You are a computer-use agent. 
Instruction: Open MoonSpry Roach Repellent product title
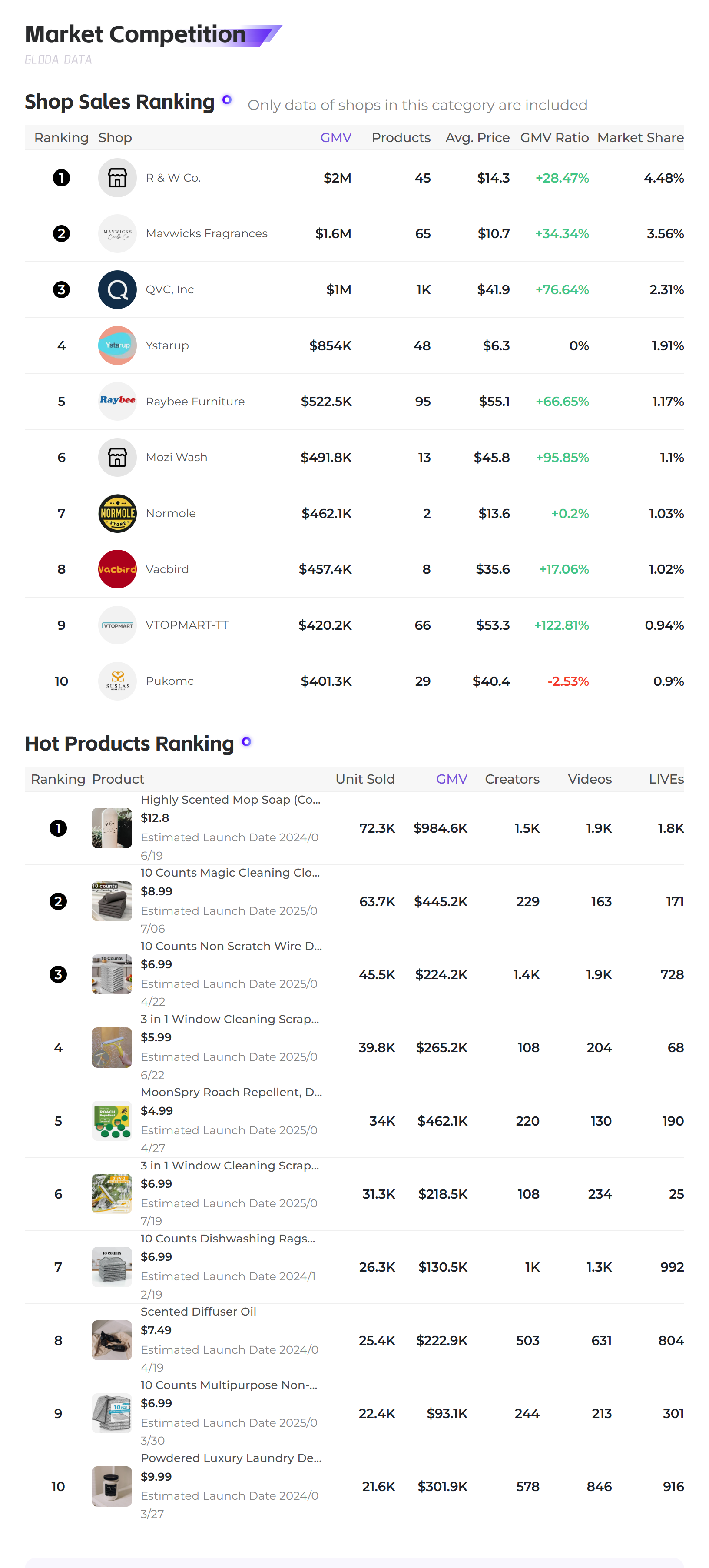231,1092
